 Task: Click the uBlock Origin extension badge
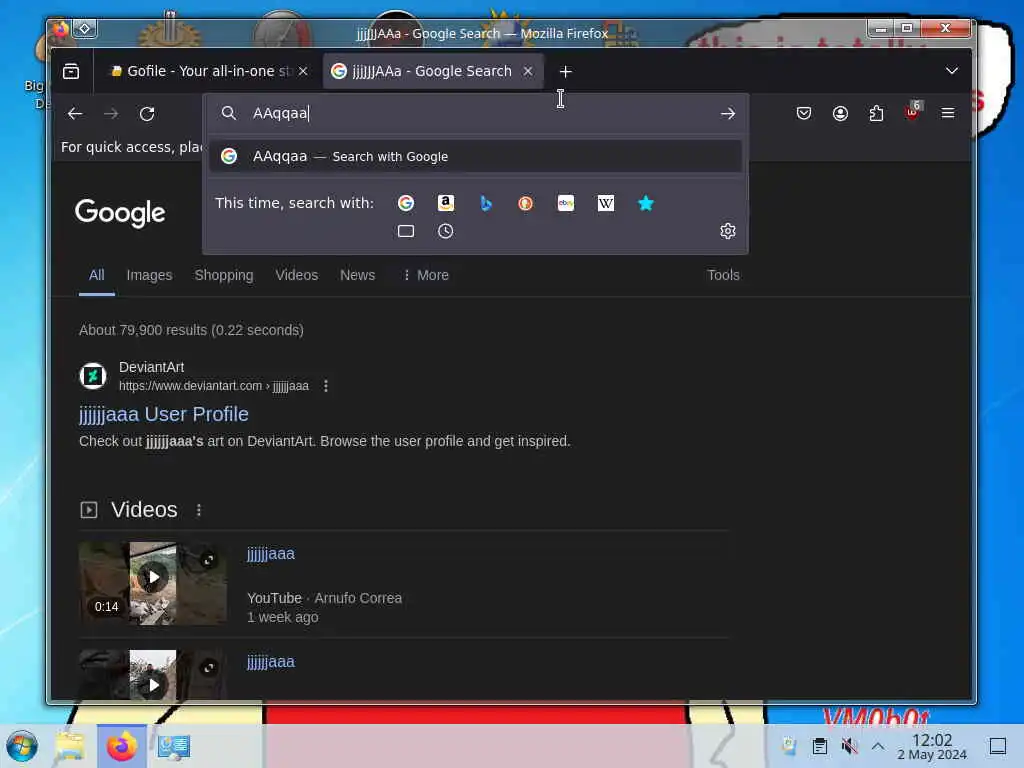[912, 112]
